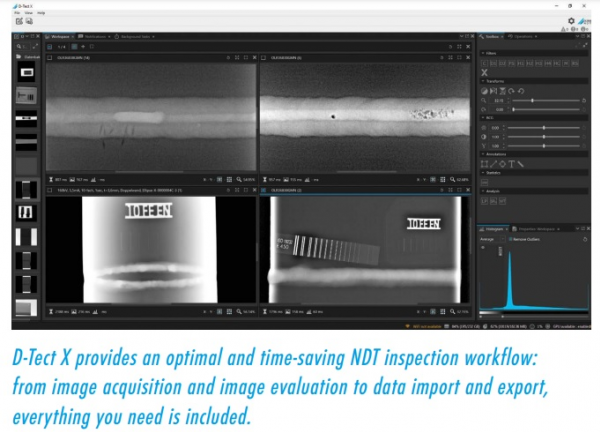Toggle the select-all checkbox in workspace toolbar
Screen dimensions: 600x432
[49, 47]
